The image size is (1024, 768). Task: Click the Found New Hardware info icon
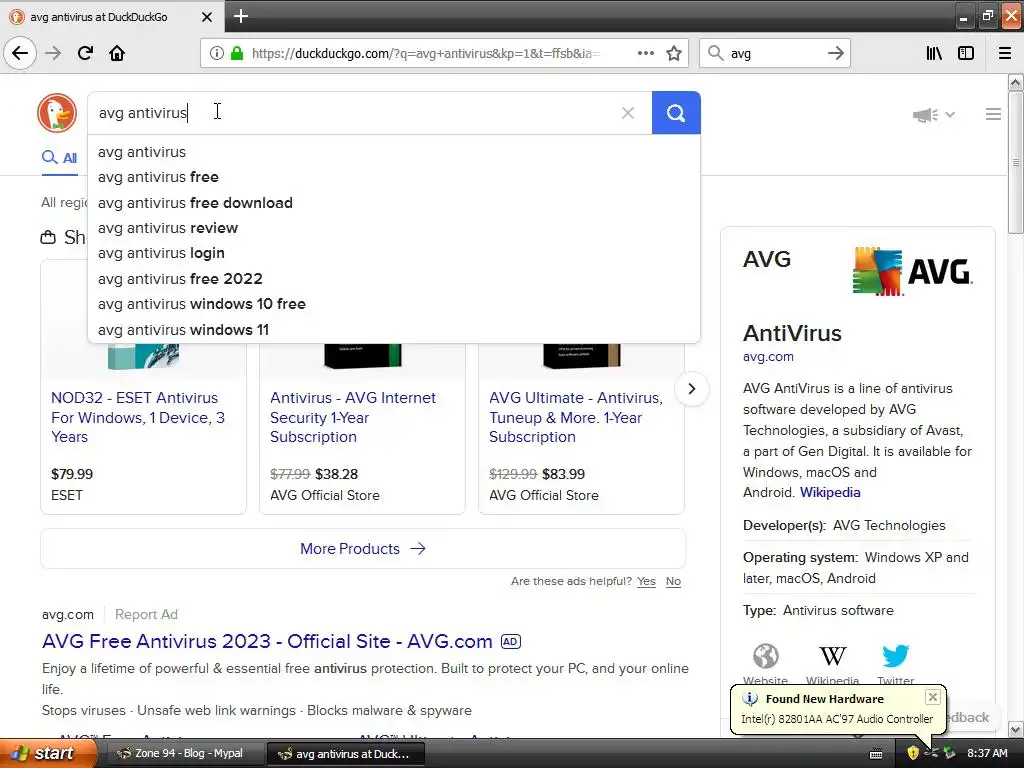[750, 699]
